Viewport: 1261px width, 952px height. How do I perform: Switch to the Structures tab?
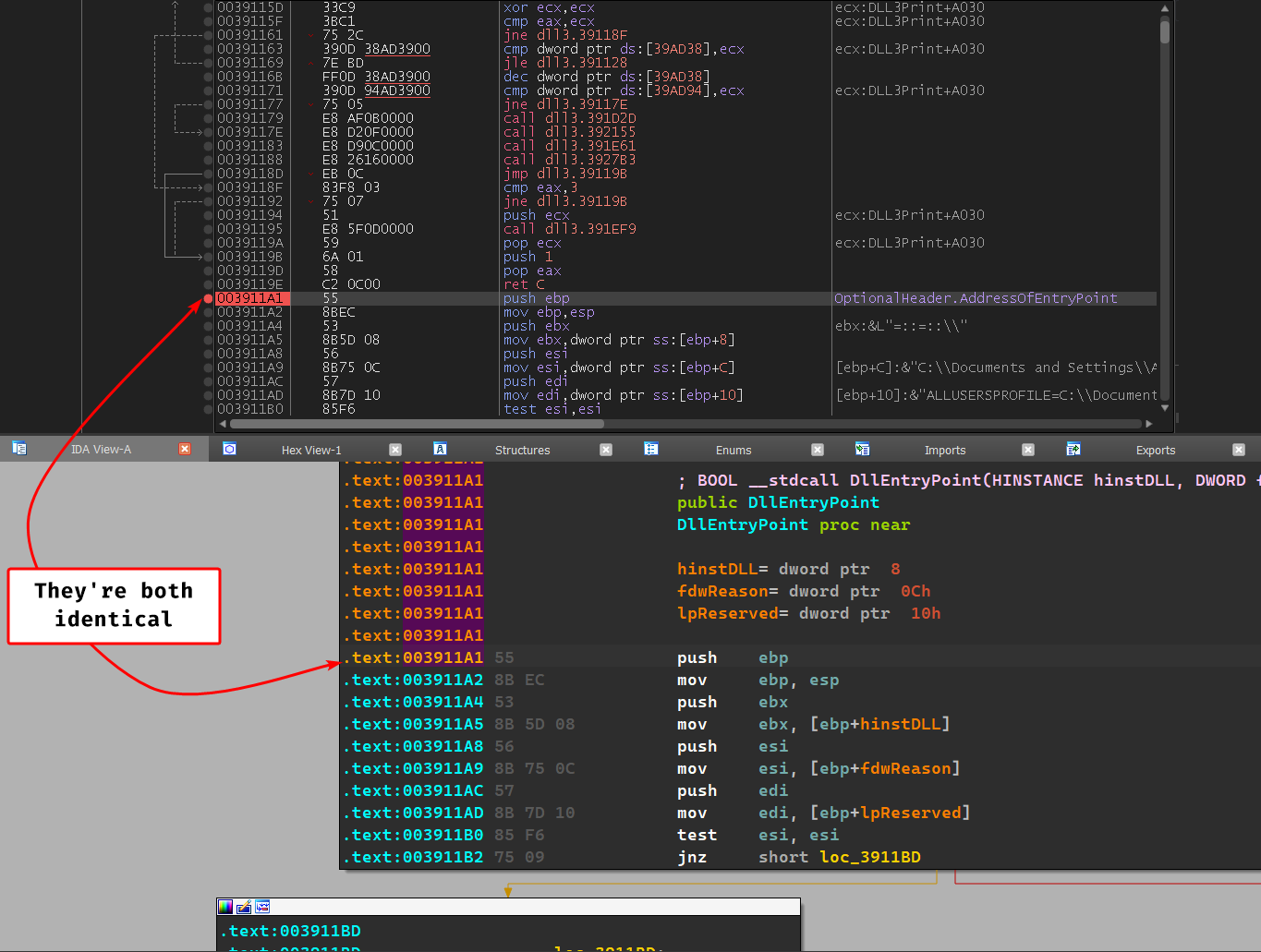point(522,451)
